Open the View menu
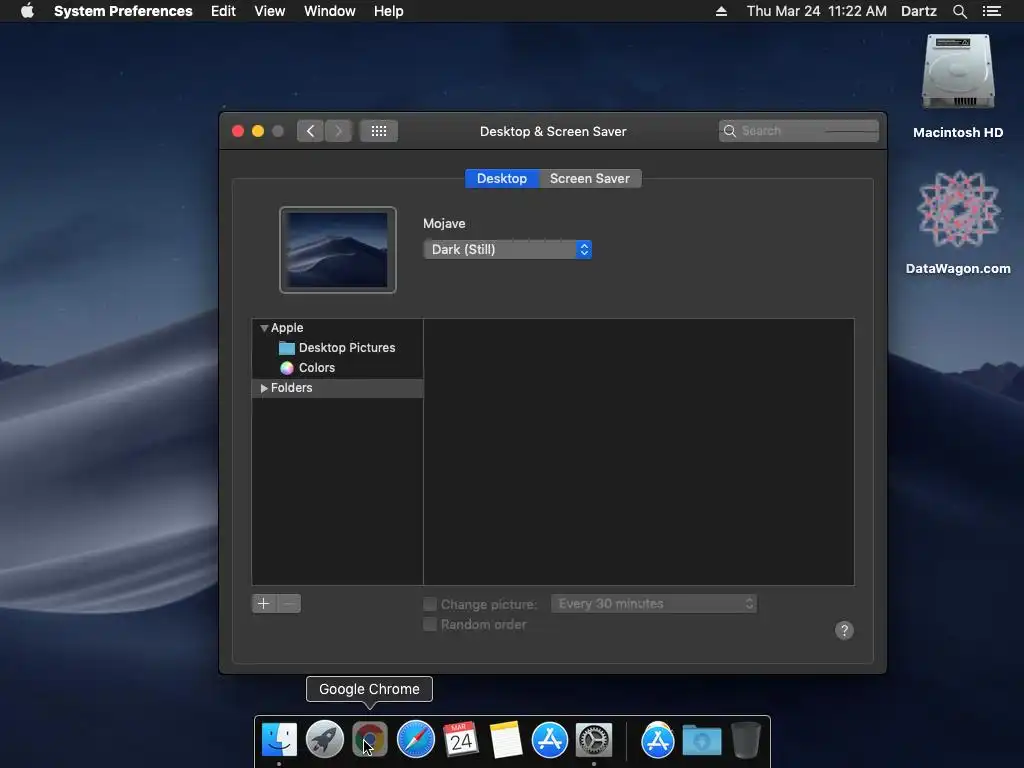The image size is (1024, 768). (270, 11)
